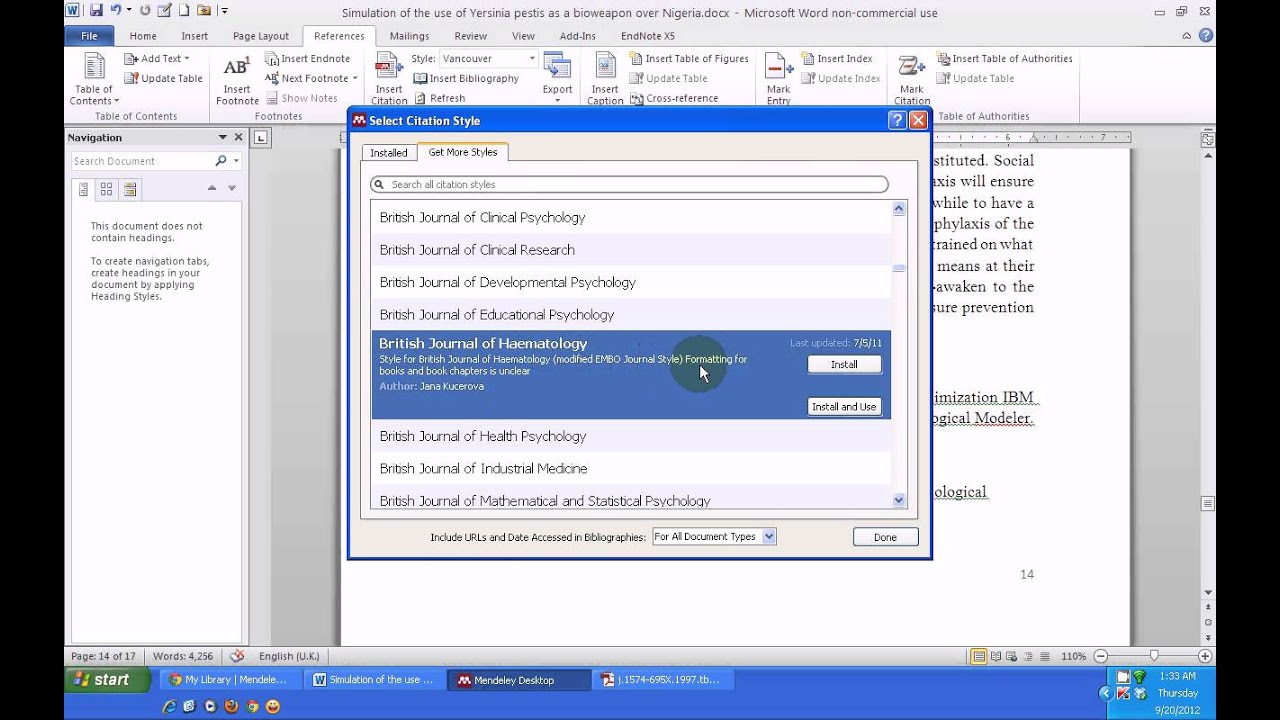Select Print Layout view in status bar
The image size is (1280, 720).
click(x=978, y=657)
